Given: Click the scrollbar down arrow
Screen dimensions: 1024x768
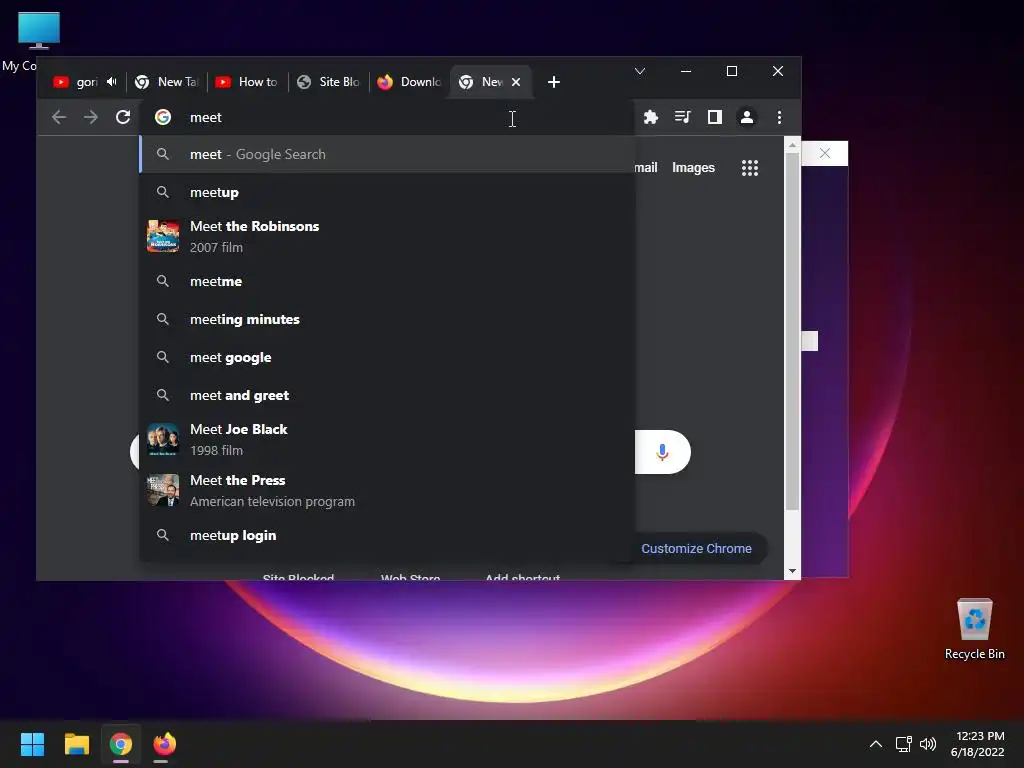Looking at the screenshot, I should (792, 571).
